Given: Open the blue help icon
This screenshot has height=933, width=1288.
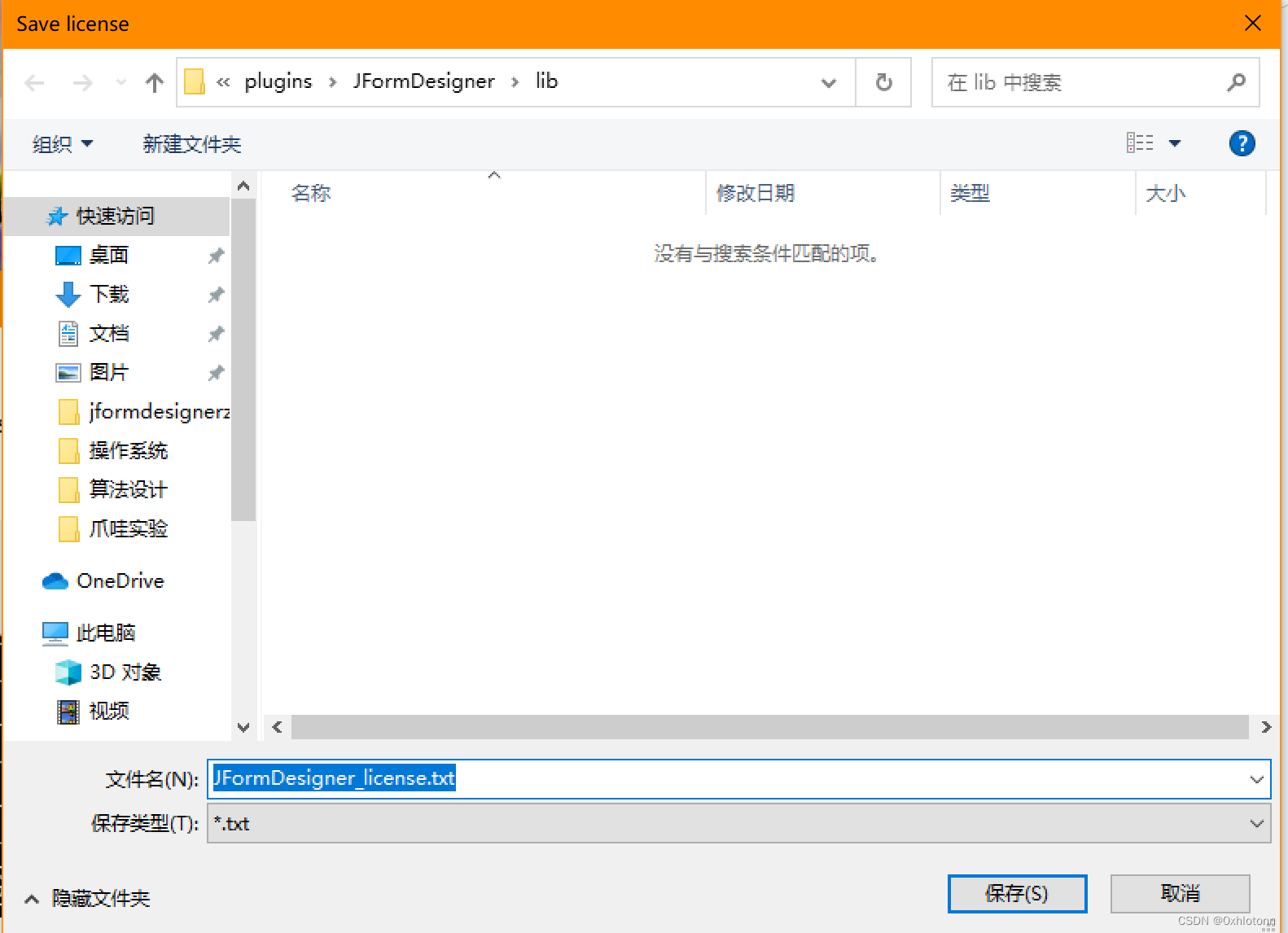Looking at the screenshot, I should pos(1242,143).
